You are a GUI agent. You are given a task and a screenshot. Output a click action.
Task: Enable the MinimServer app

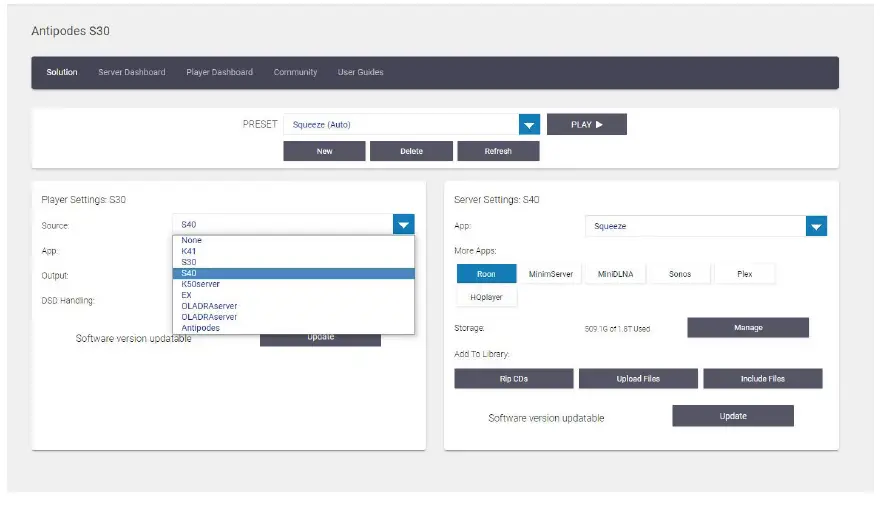click(551, 274)
